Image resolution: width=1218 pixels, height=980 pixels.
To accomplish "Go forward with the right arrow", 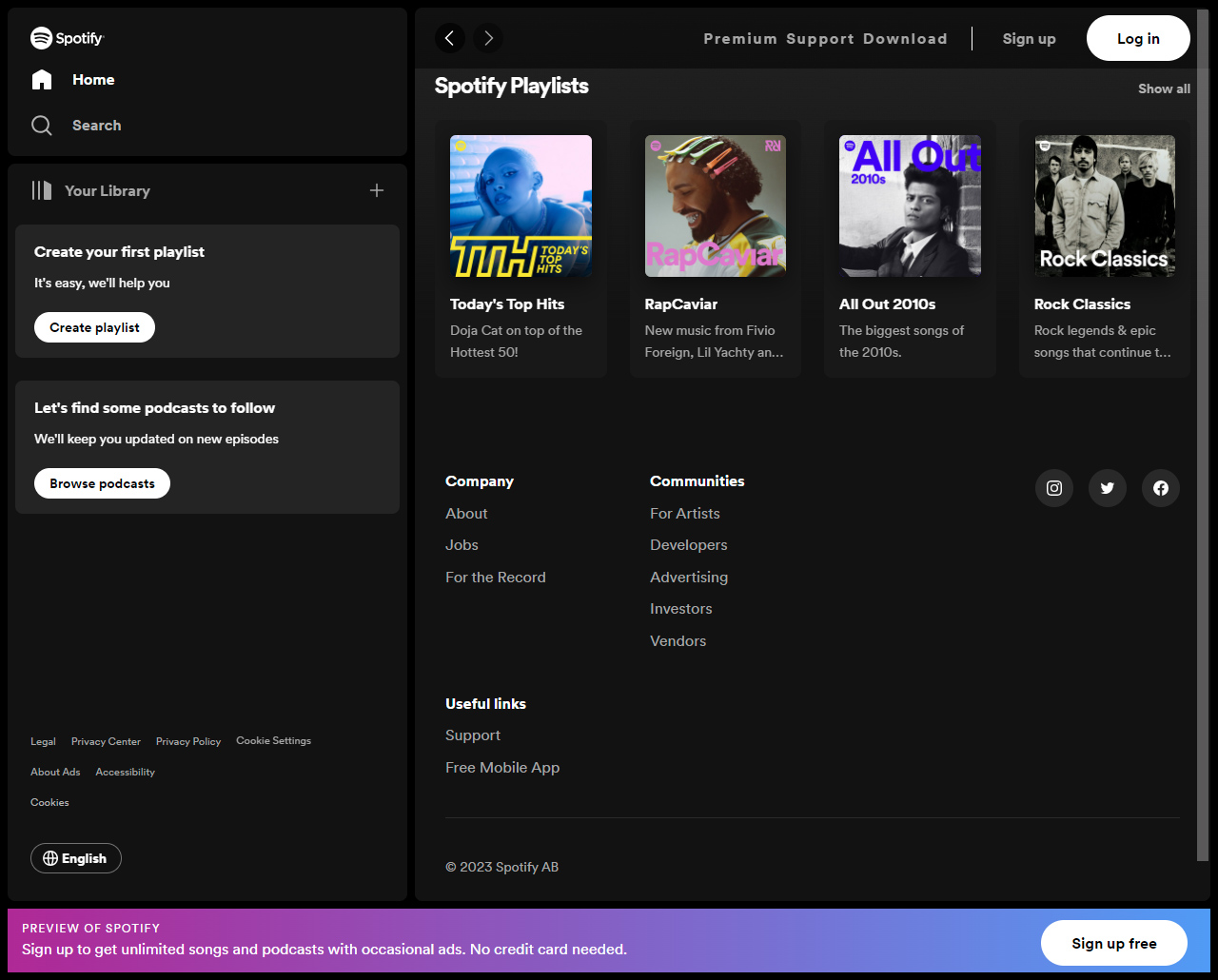I will pyautogui.click(x=488, y=38).
